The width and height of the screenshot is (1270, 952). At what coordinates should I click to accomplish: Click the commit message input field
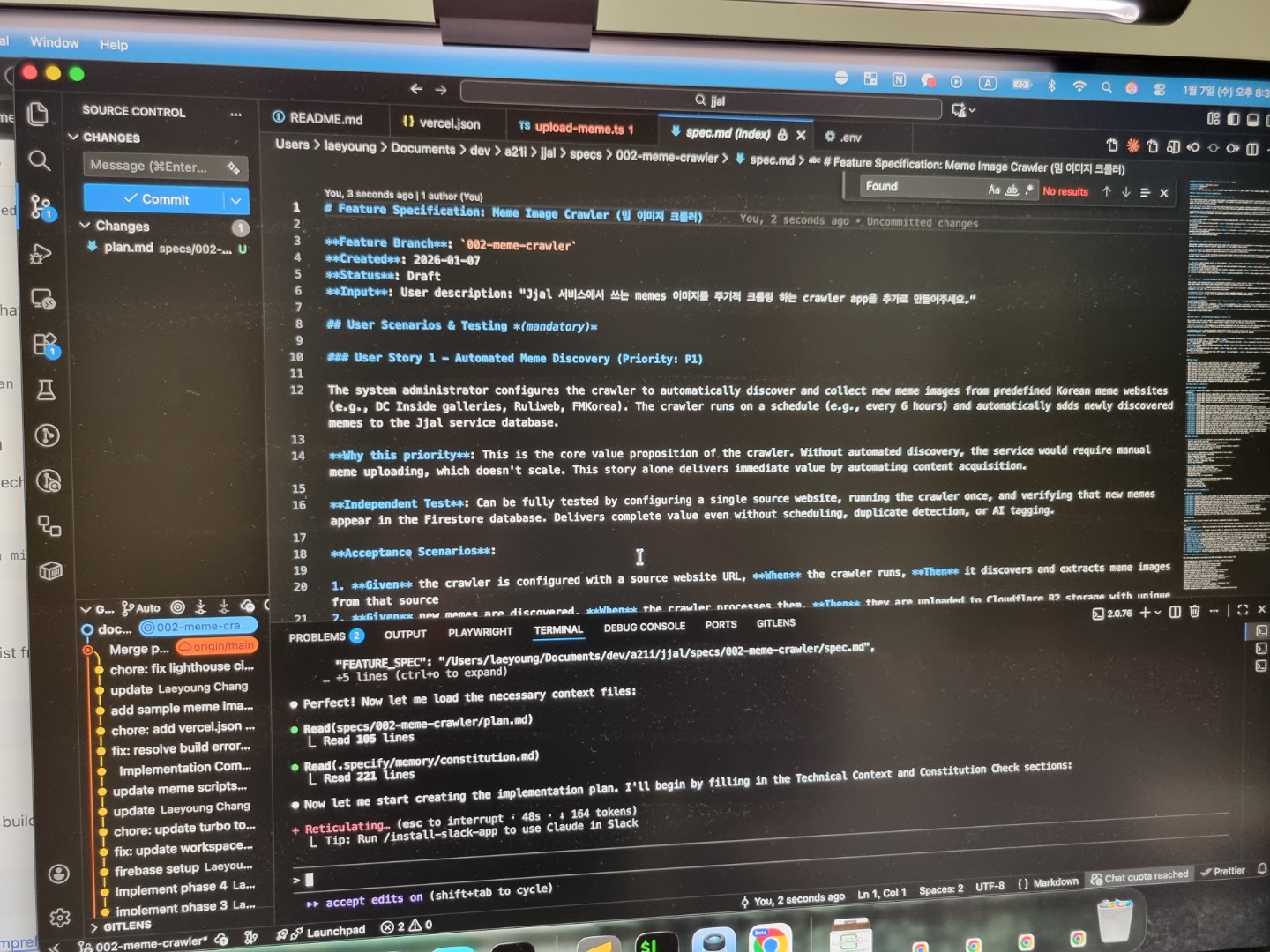154,166
